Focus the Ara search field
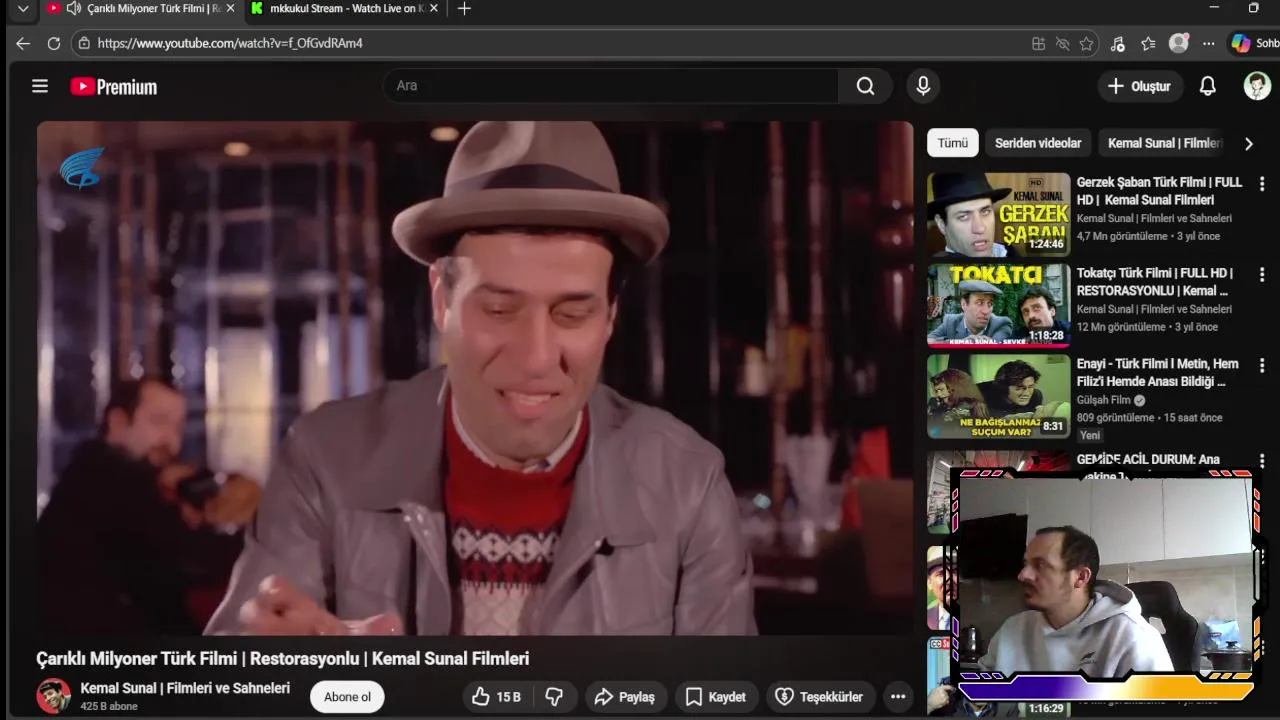This screenshot has height=720, width=1280. click(610, 86)
